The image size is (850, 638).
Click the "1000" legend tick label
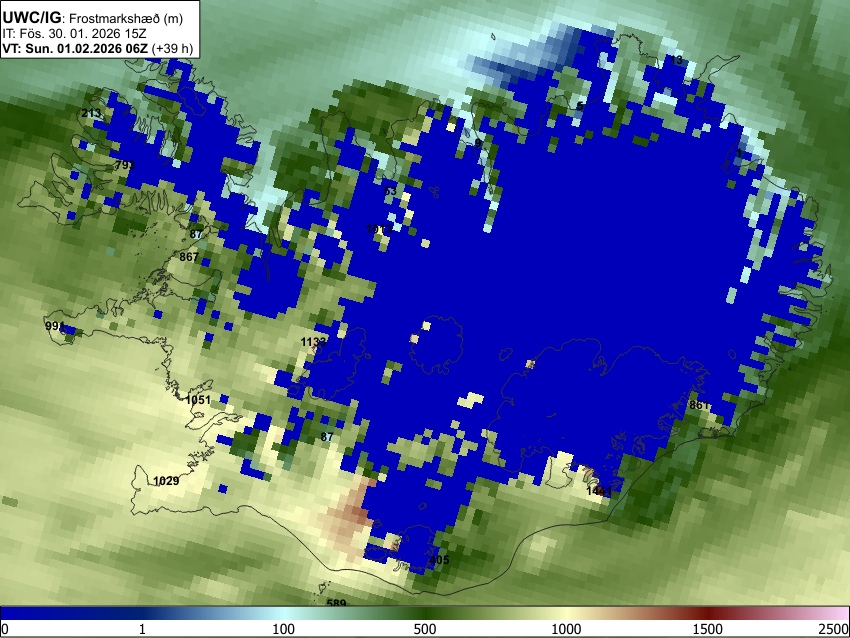point(566,629)
